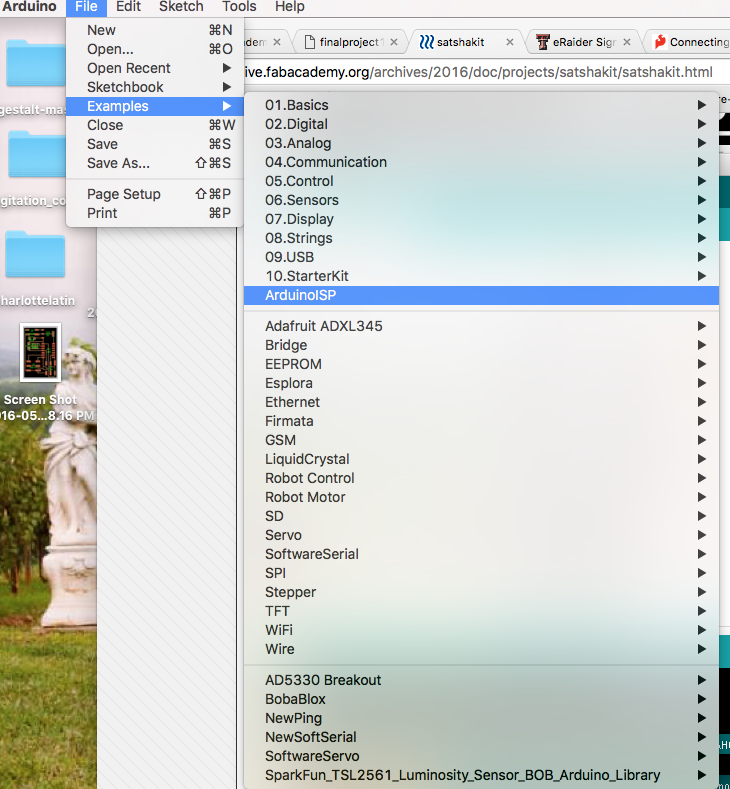Image resolution: width=730 pixels, height=789 pixels.
Task: Choose Page Setup from the File menu
Action: pyautogui.click(x=154, y=194)
